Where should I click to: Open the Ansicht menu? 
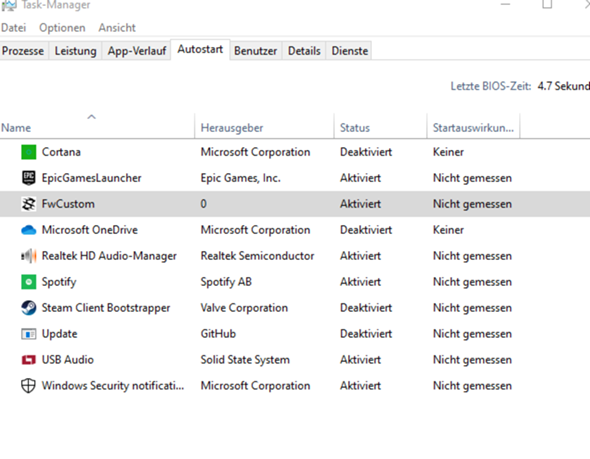point(117,28)
